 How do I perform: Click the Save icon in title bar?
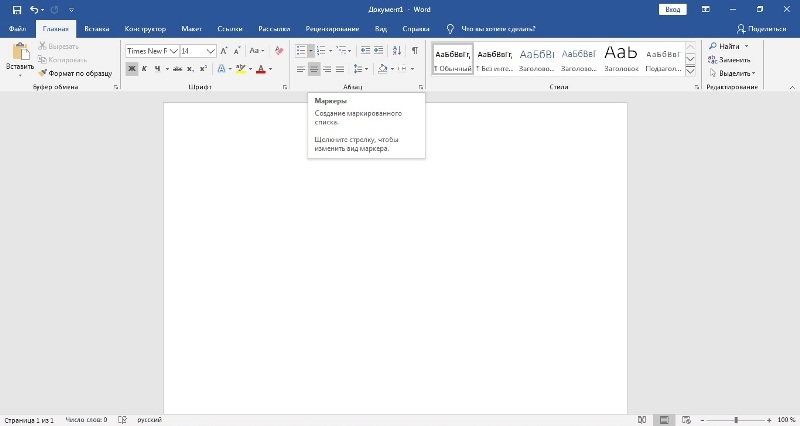click(16, 9)
